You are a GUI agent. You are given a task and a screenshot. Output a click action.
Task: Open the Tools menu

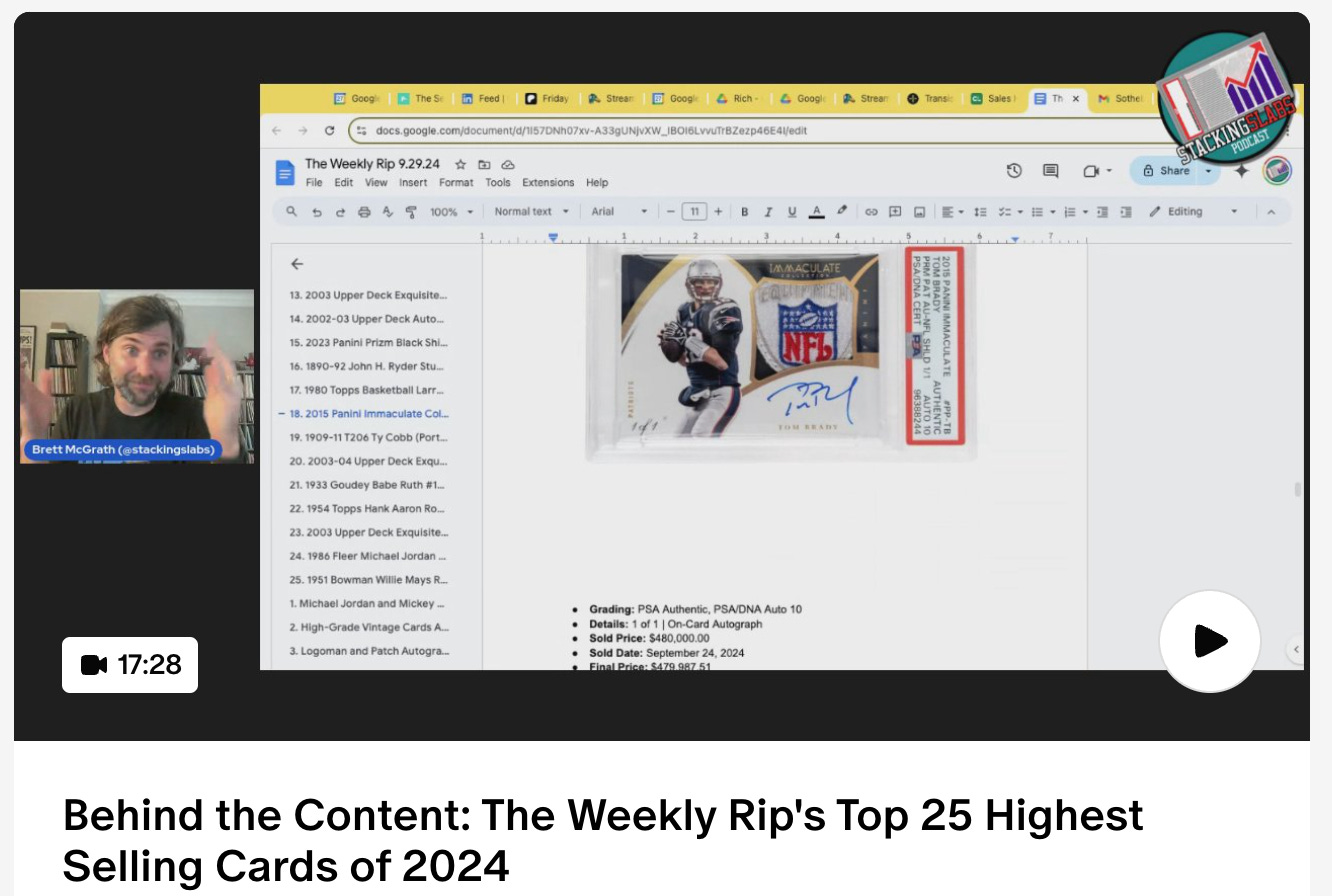pyautogui.click(x=498, y=183)
